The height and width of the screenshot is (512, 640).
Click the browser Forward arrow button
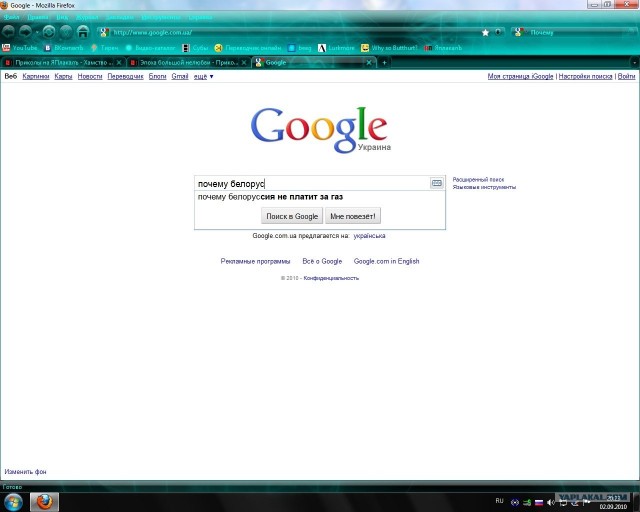pos(25,32)
